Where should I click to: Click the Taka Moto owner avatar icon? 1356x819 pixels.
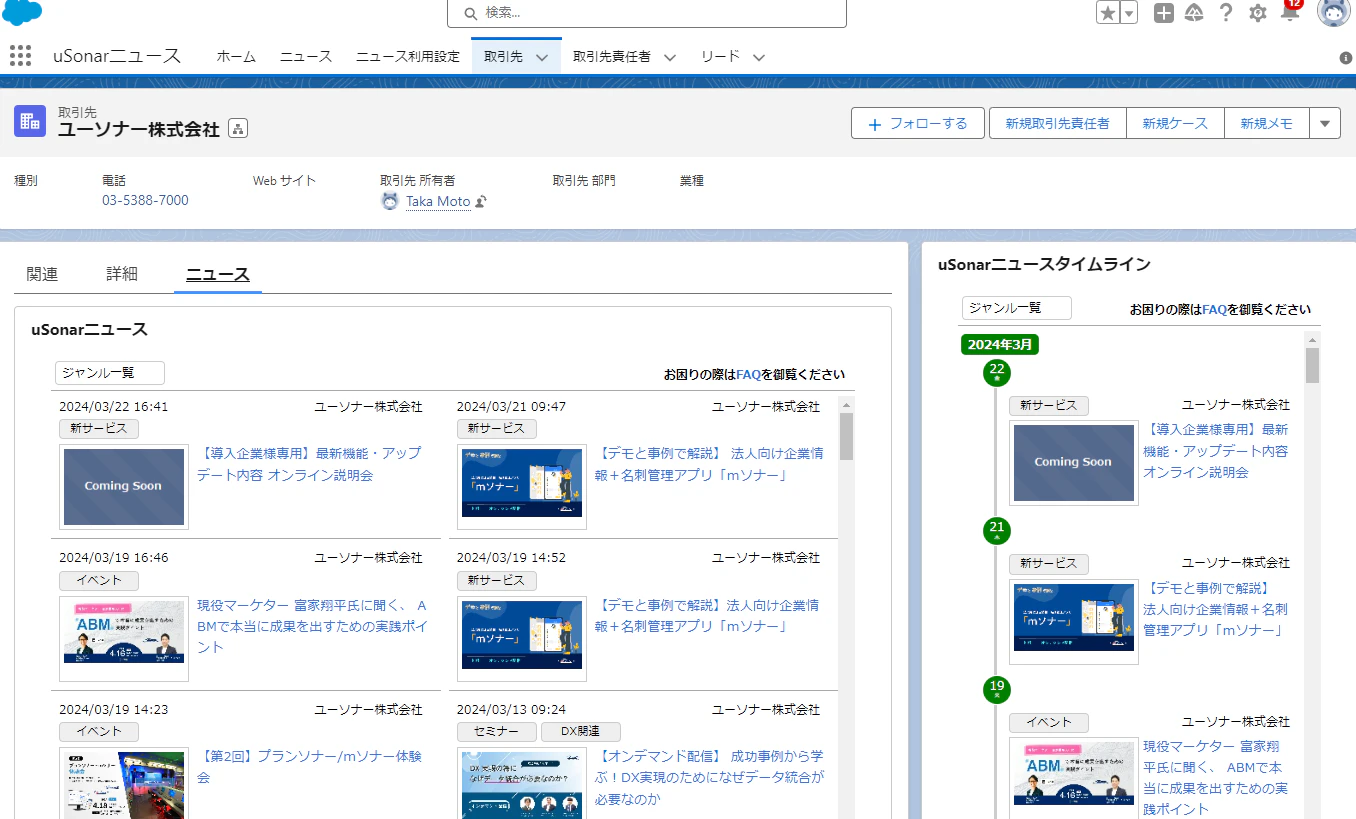(x=390, y=201)
